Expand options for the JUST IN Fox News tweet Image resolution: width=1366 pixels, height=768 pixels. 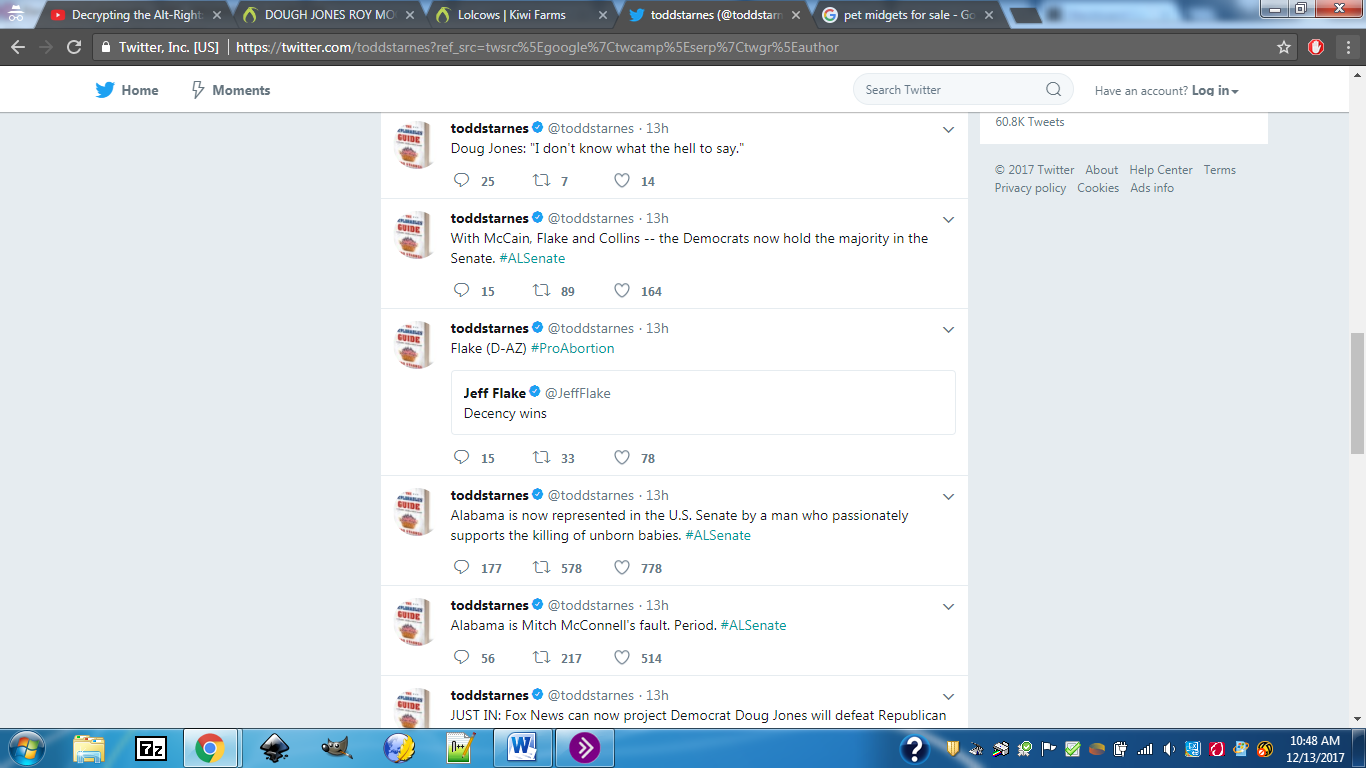point(949,696)
